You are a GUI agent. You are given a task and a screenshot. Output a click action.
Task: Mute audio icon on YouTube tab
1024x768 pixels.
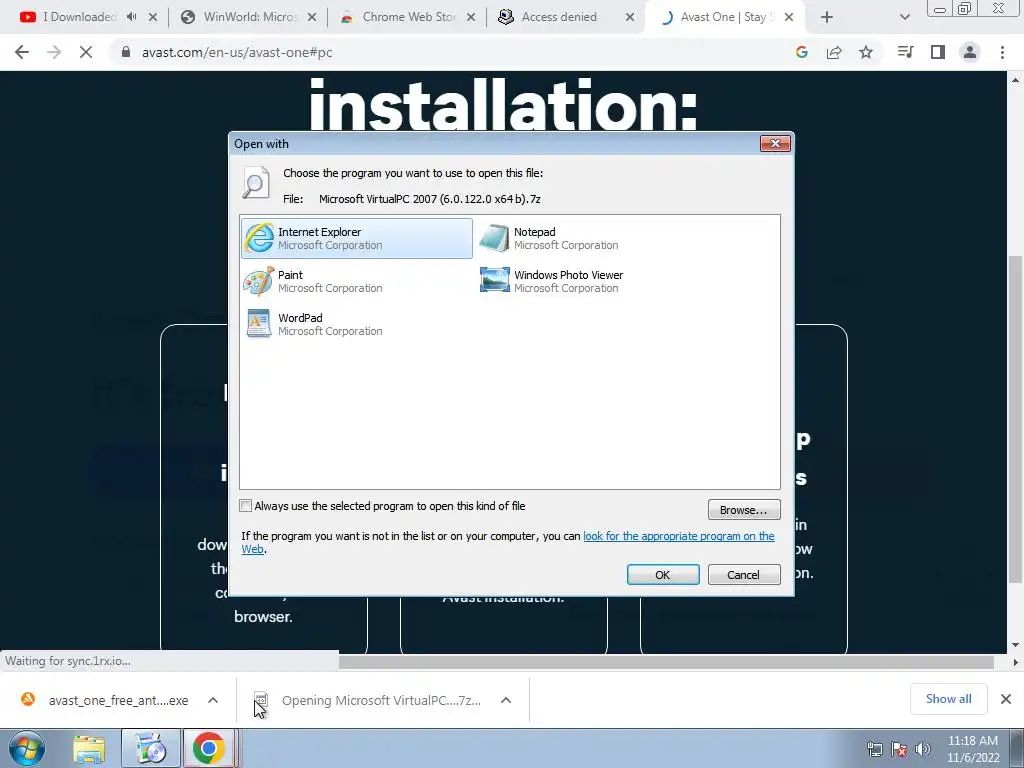(131, 17)
